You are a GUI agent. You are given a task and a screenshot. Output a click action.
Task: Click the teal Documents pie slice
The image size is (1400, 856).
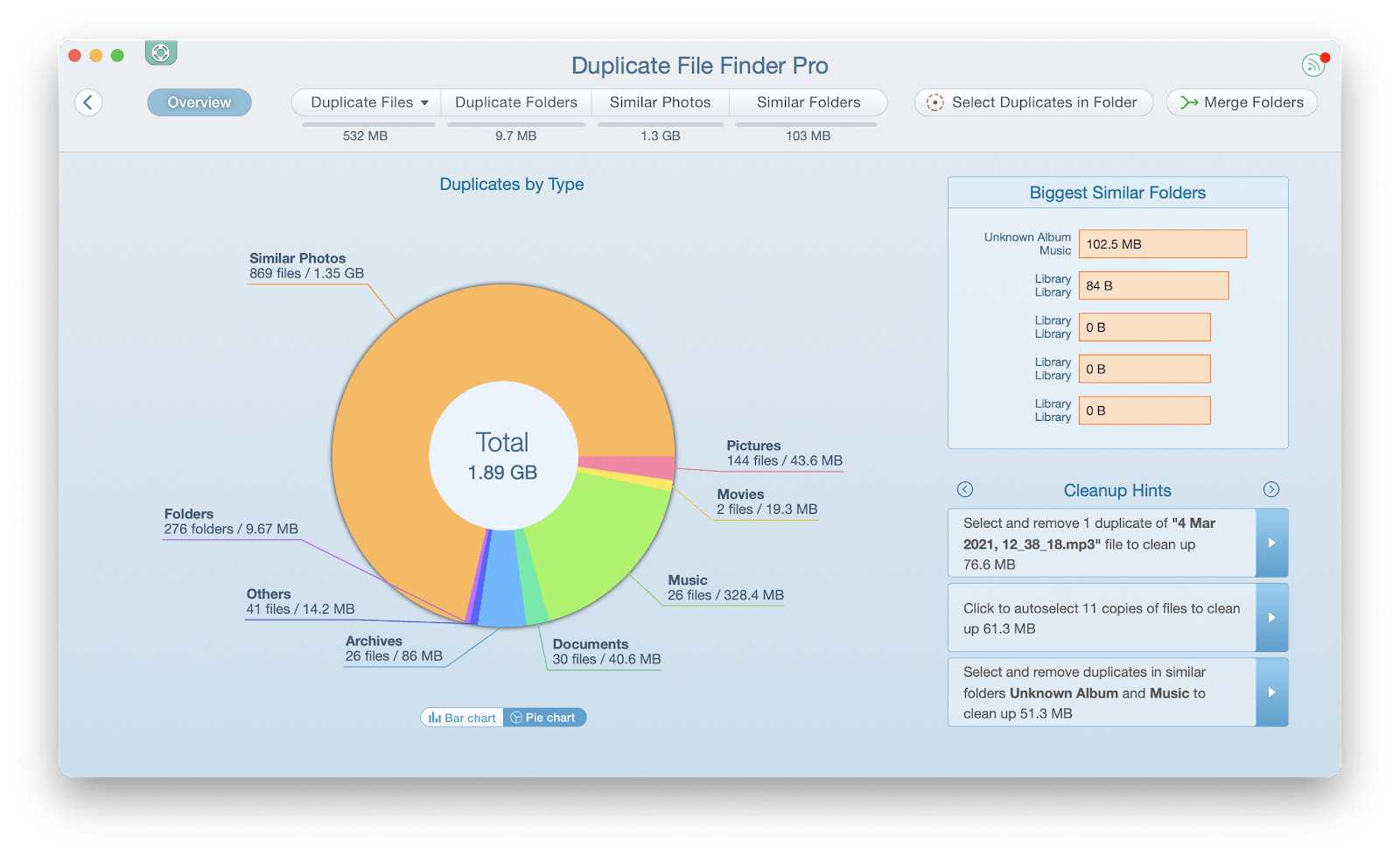(x=531, y=578)
